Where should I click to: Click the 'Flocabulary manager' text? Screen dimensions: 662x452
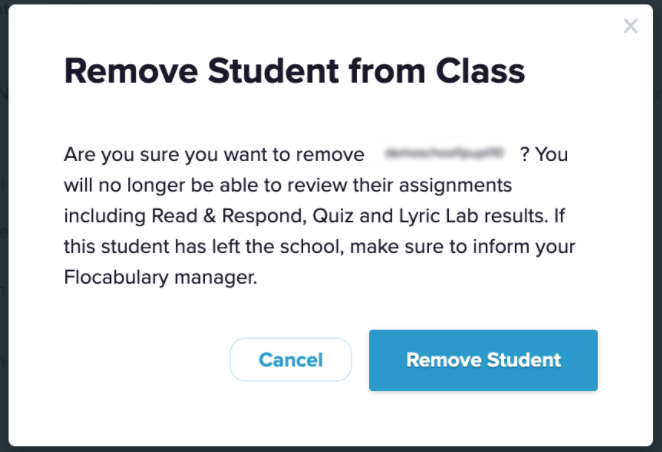pos(160,279)
